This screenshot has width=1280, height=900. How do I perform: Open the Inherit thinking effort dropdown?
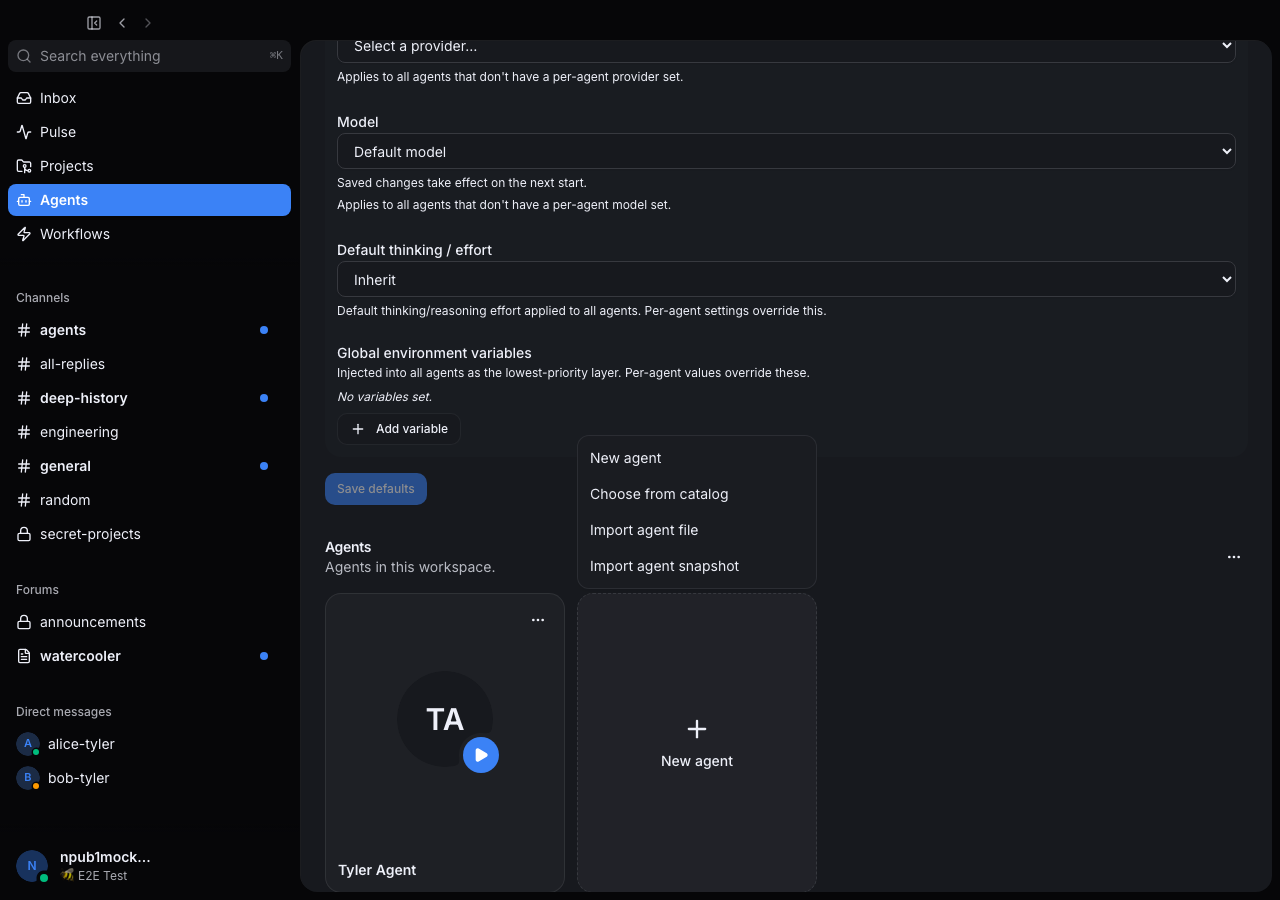(x=786, y=280)
